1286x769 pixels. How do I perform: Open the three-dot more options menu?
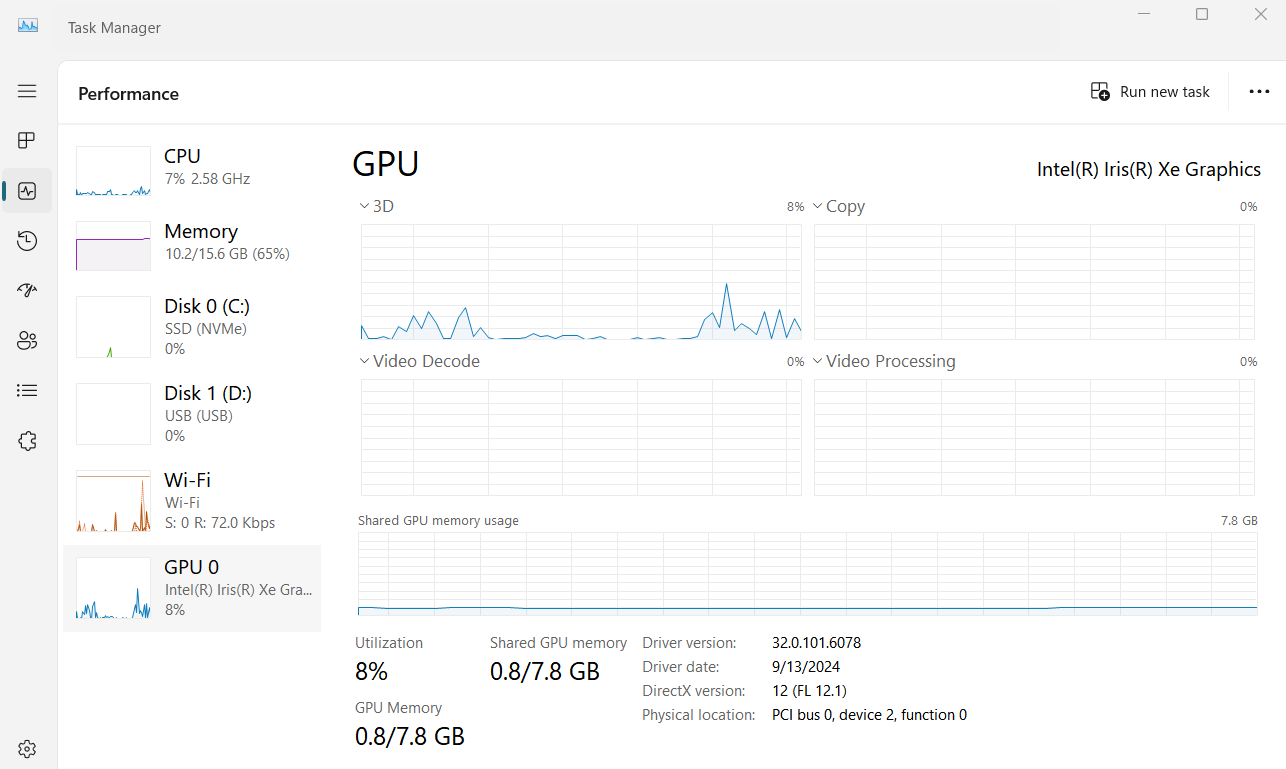point(1259,92)
